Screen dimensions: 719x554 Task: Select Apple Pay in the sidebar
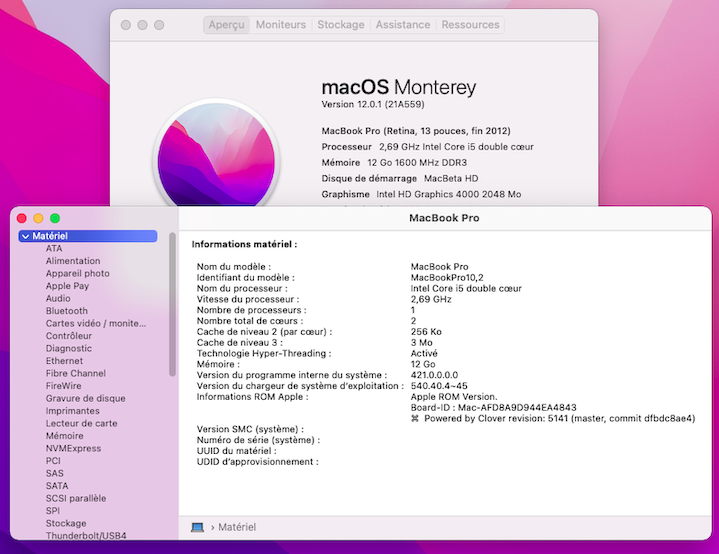pyautogui.click(x=67, y=286)
